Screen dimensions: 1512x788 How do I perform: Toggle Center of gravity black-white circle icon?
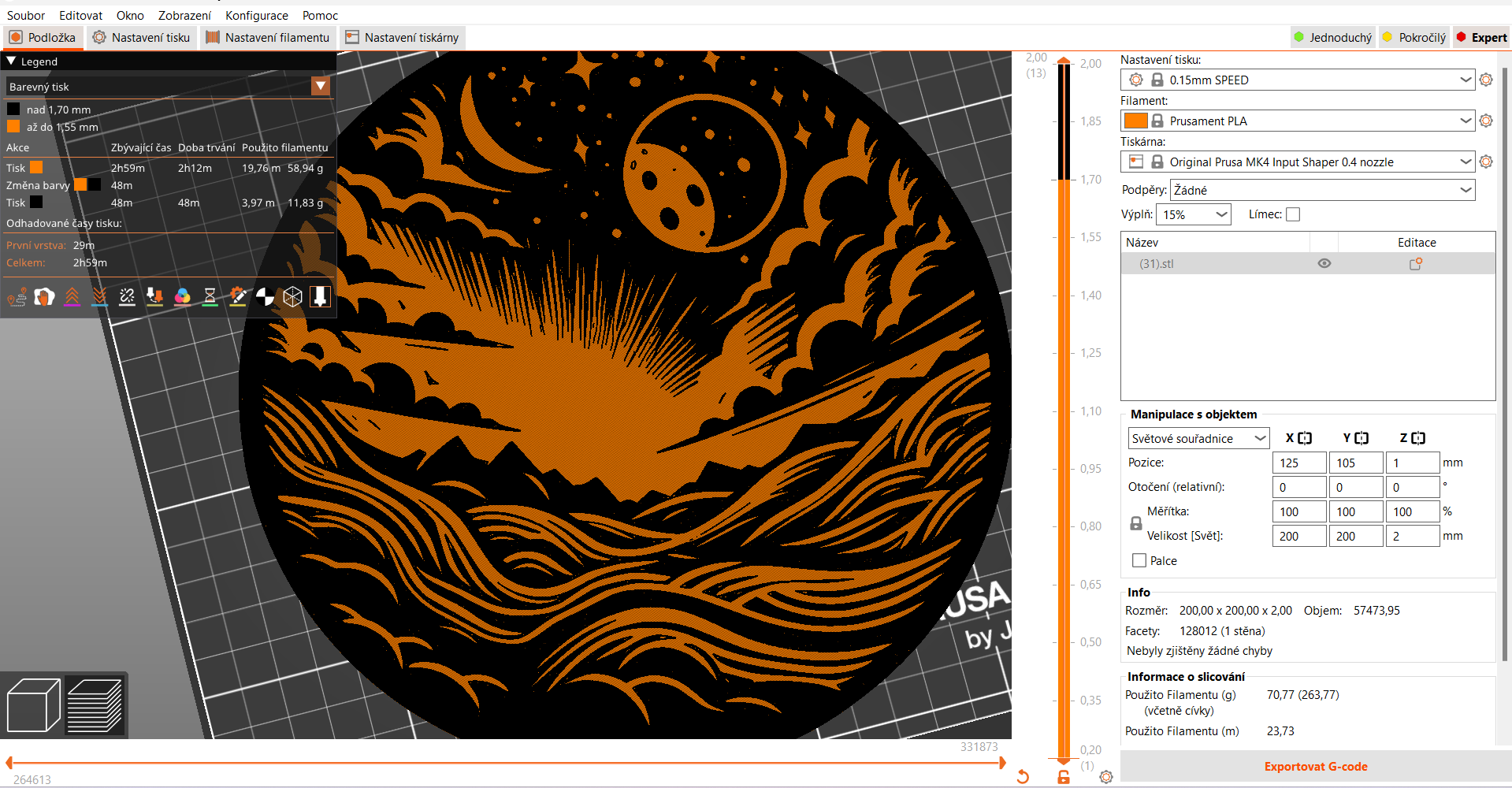coord(265,296)
